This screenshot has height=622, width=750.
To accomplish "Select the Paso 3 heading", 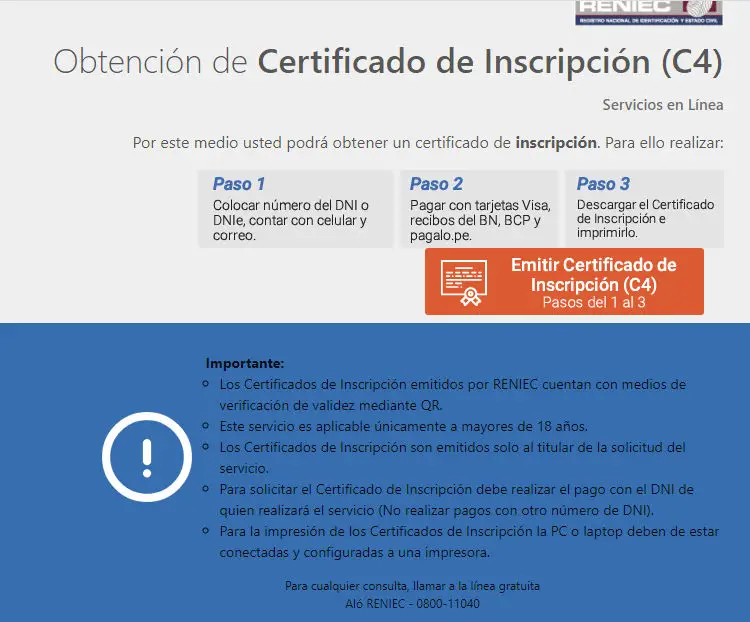I will pyautogui.click(x=603, y=184).
